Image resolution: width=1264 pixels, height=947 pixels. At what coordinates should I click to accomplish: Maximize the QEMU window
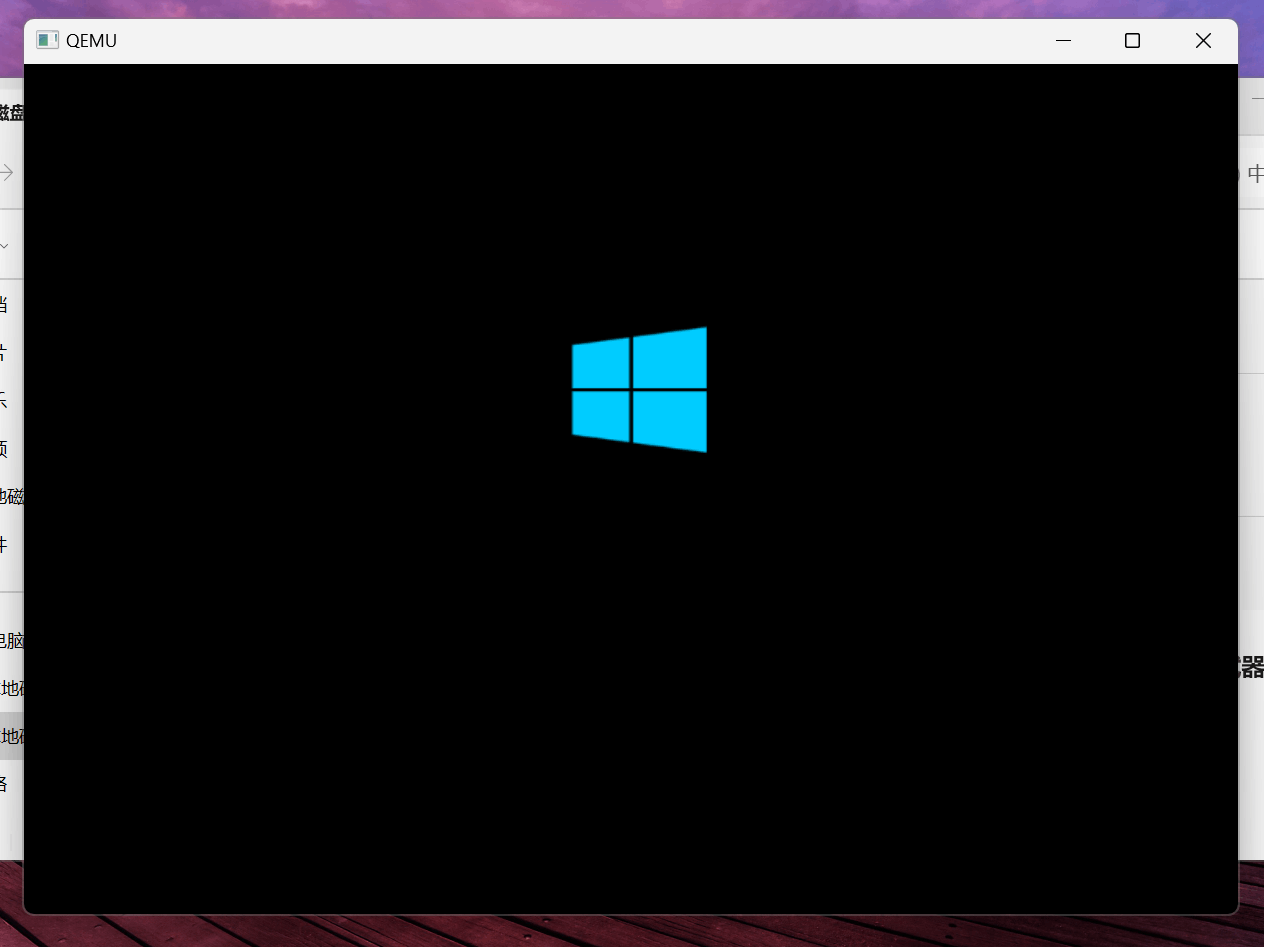tap(1132, 41)
